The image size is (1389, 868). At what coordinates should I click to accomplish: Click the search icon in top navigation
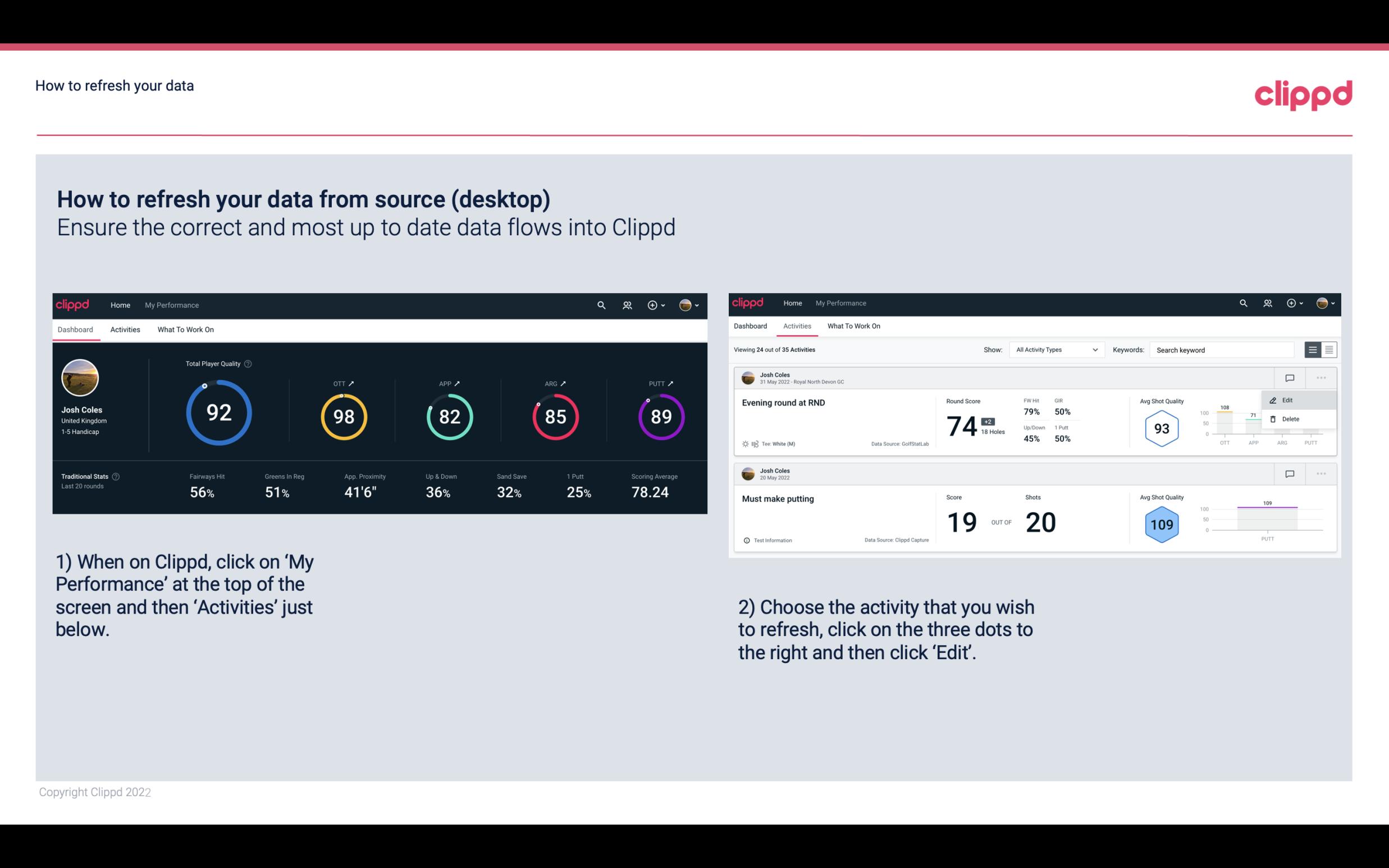[x=601, y=305]
